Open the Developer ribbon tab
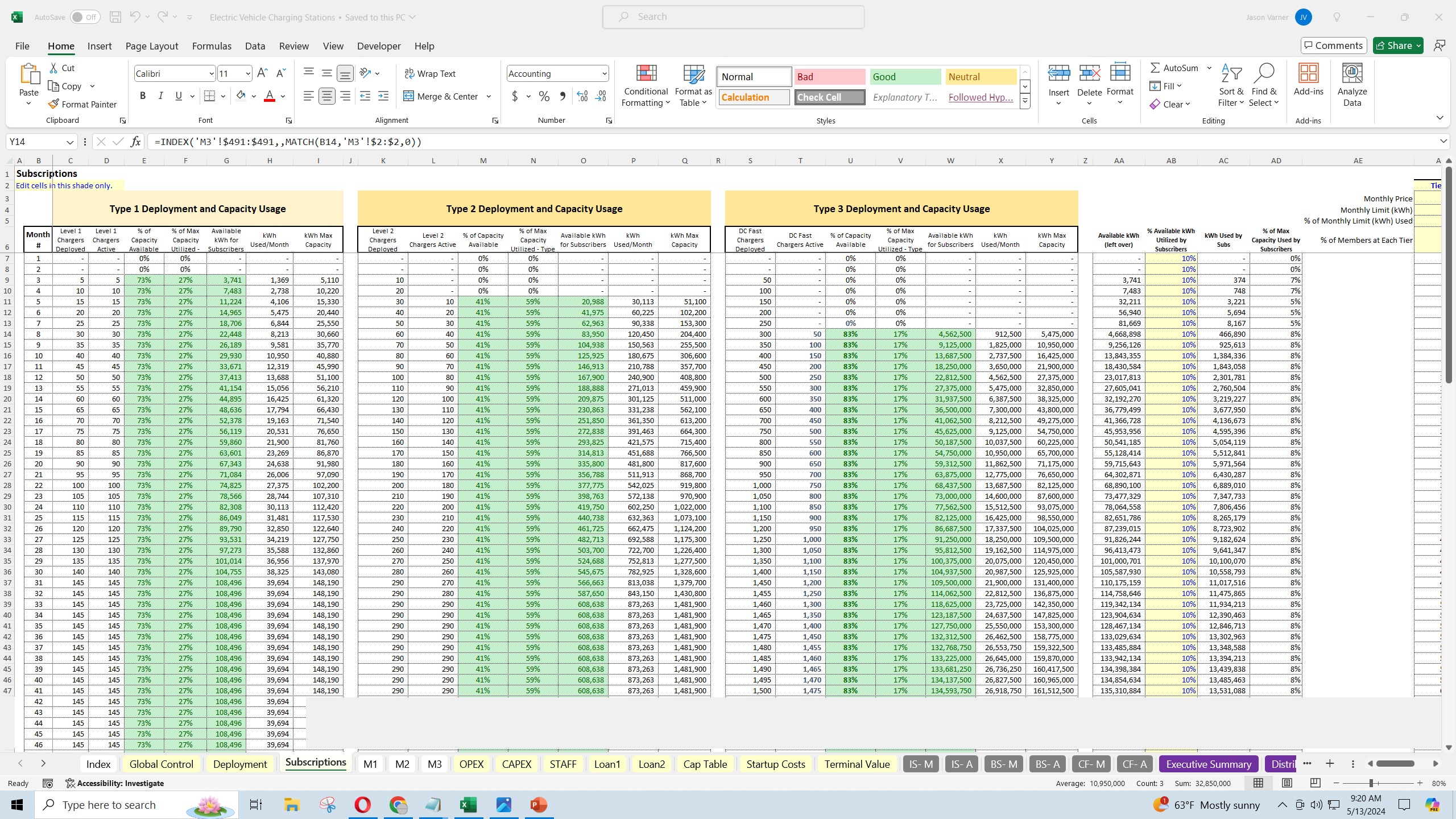 (379, 46)
